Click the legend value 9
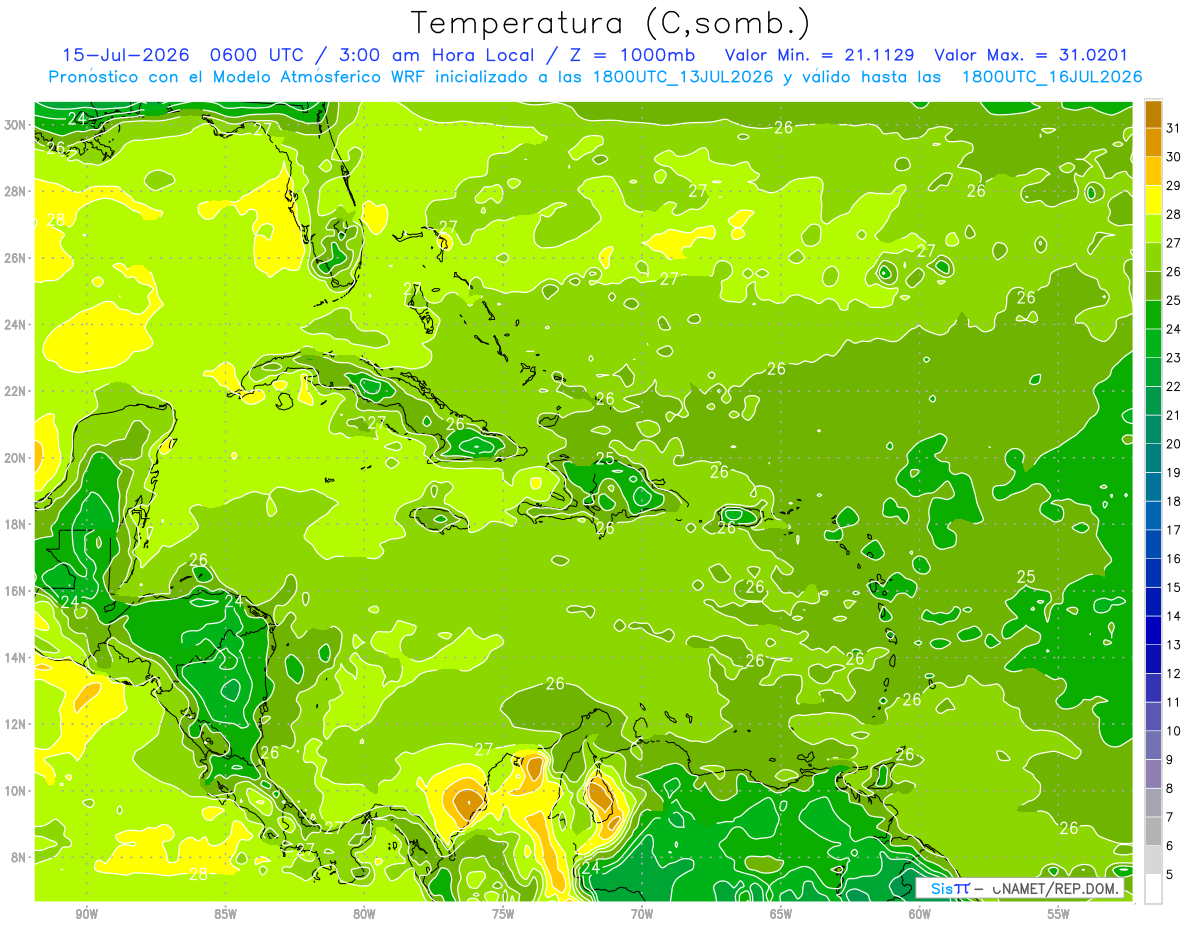 click(x=1170, y=760)
